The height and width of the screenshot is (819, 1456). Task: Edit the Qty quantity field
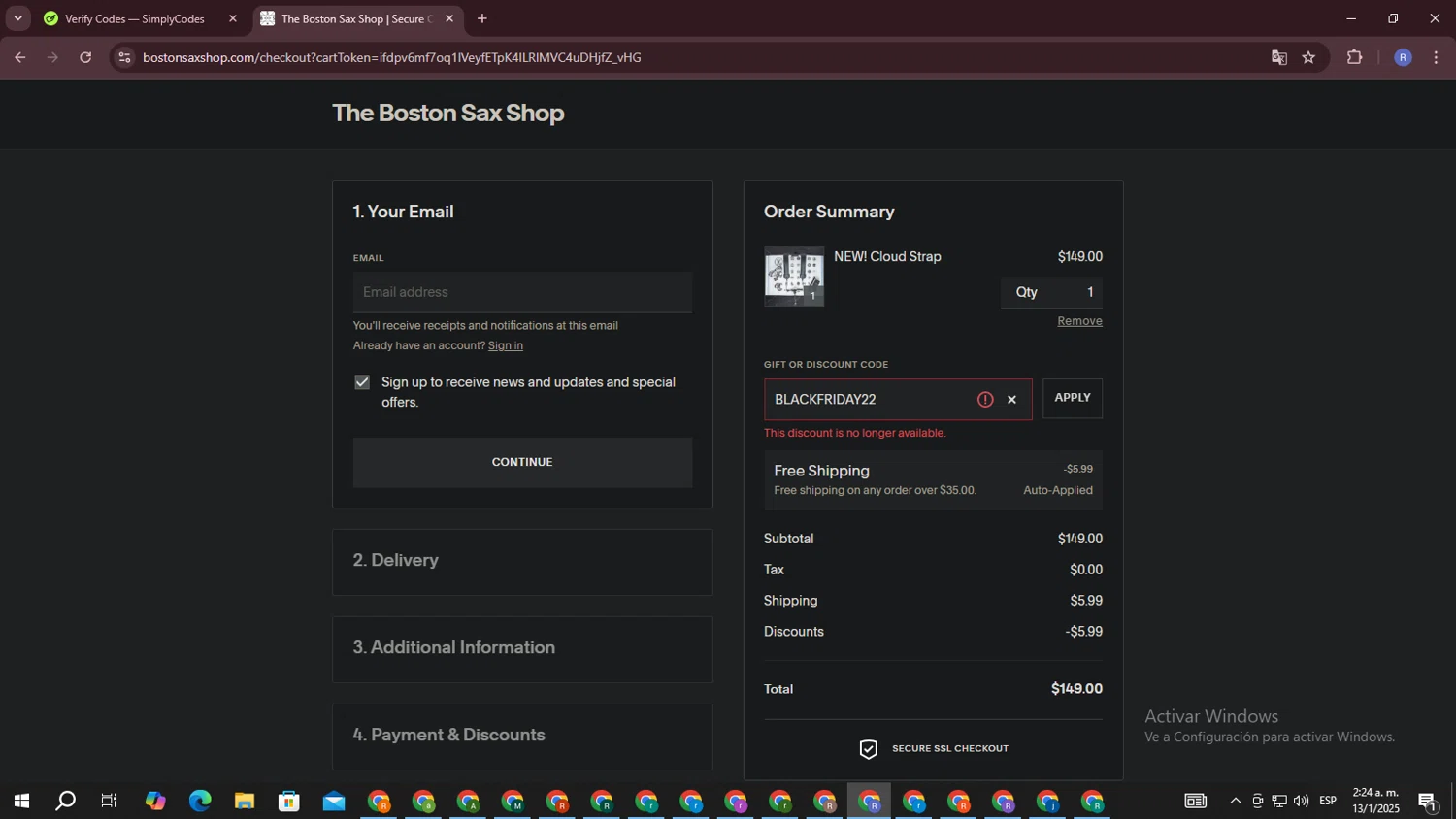pyautogui.click(x=1051, y=292)
